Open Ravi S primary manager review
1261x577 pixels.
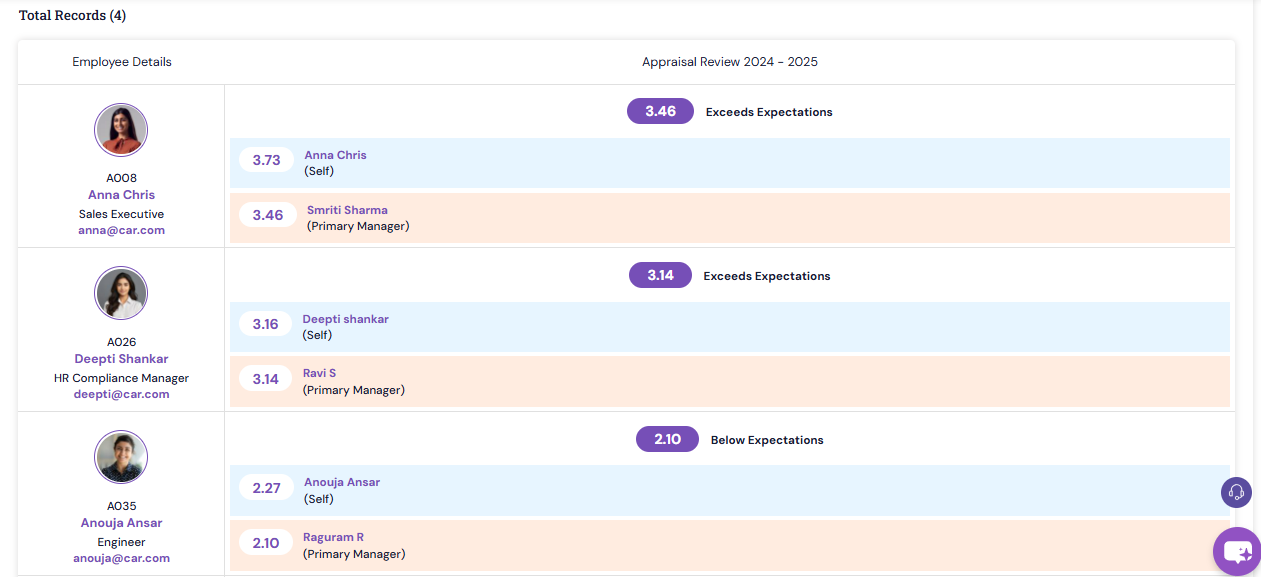319,373
